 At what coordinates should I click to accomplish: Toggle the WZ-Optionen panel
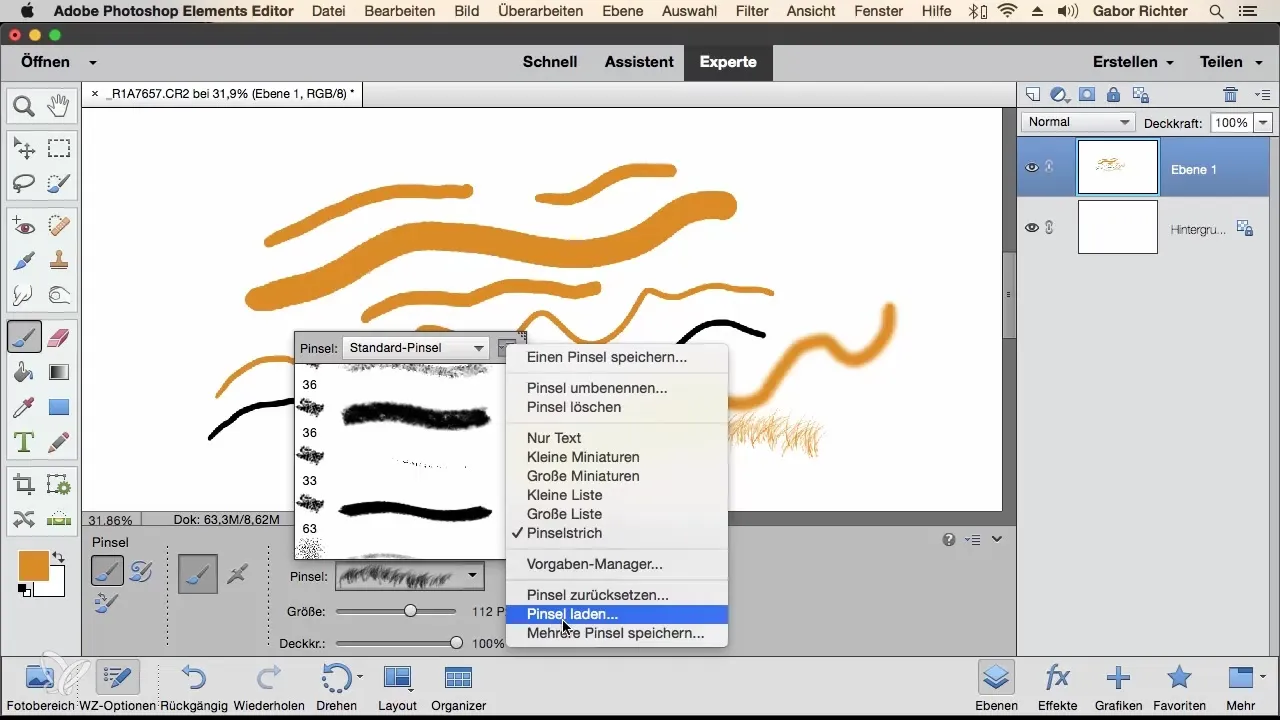pyautogui.click(x=117, y=688)
